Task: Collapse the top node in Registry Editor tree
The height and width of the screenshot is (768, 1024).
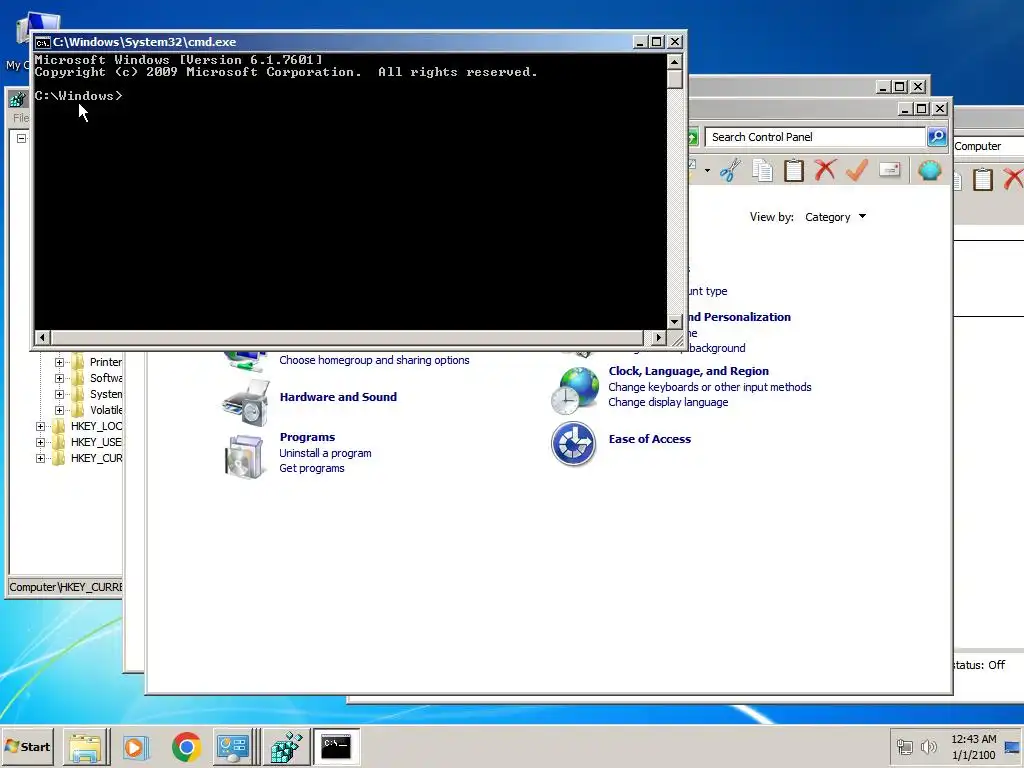Action: click(22, 138)
